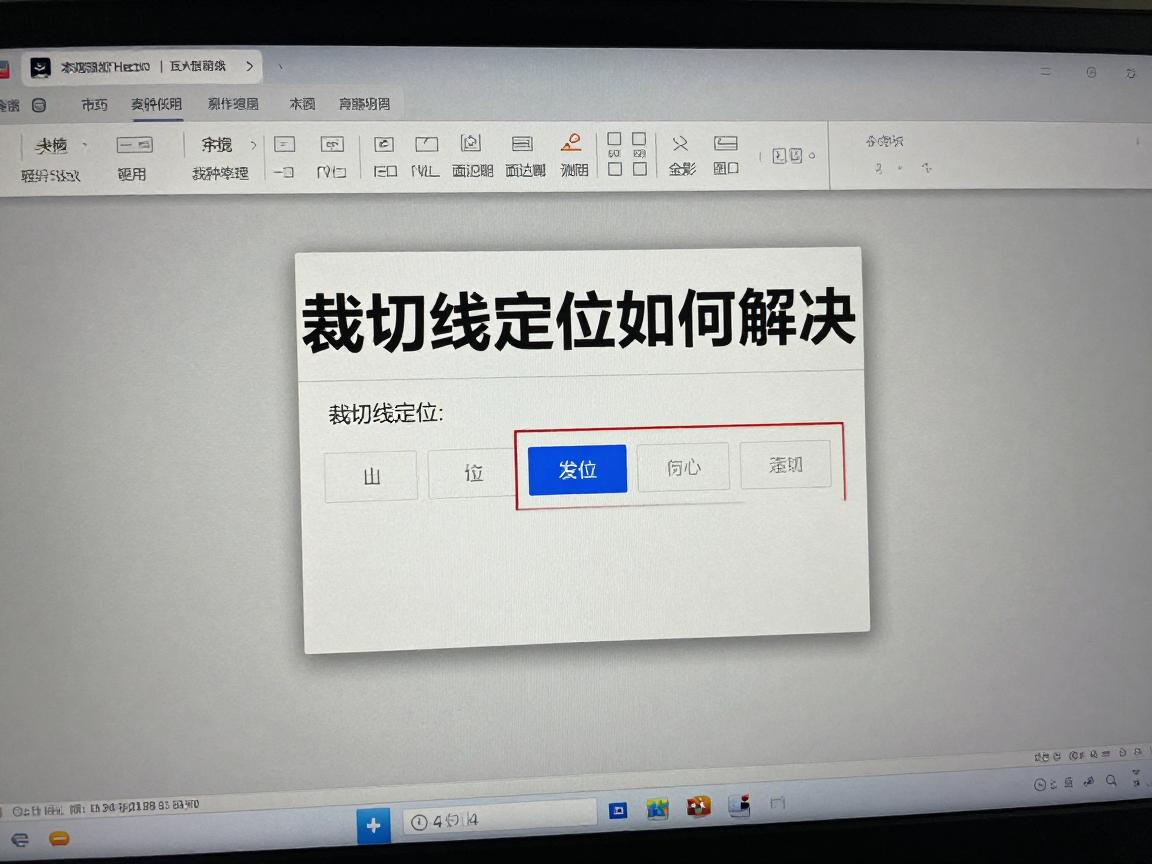
Task: Open the 木圆 ribbon tab
Action: pos(302,104)
